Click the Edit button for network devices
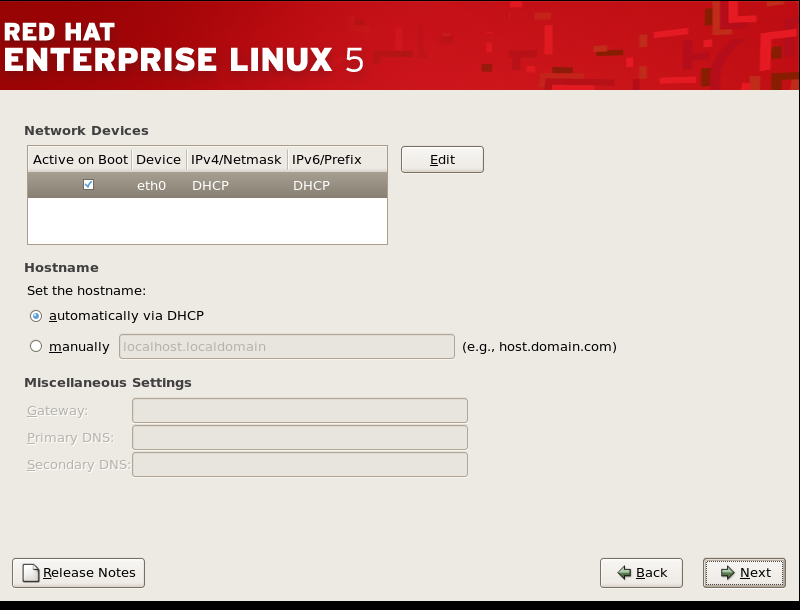Image resolution: width=800 pixels, height=610 pixels. click(441, 158)
